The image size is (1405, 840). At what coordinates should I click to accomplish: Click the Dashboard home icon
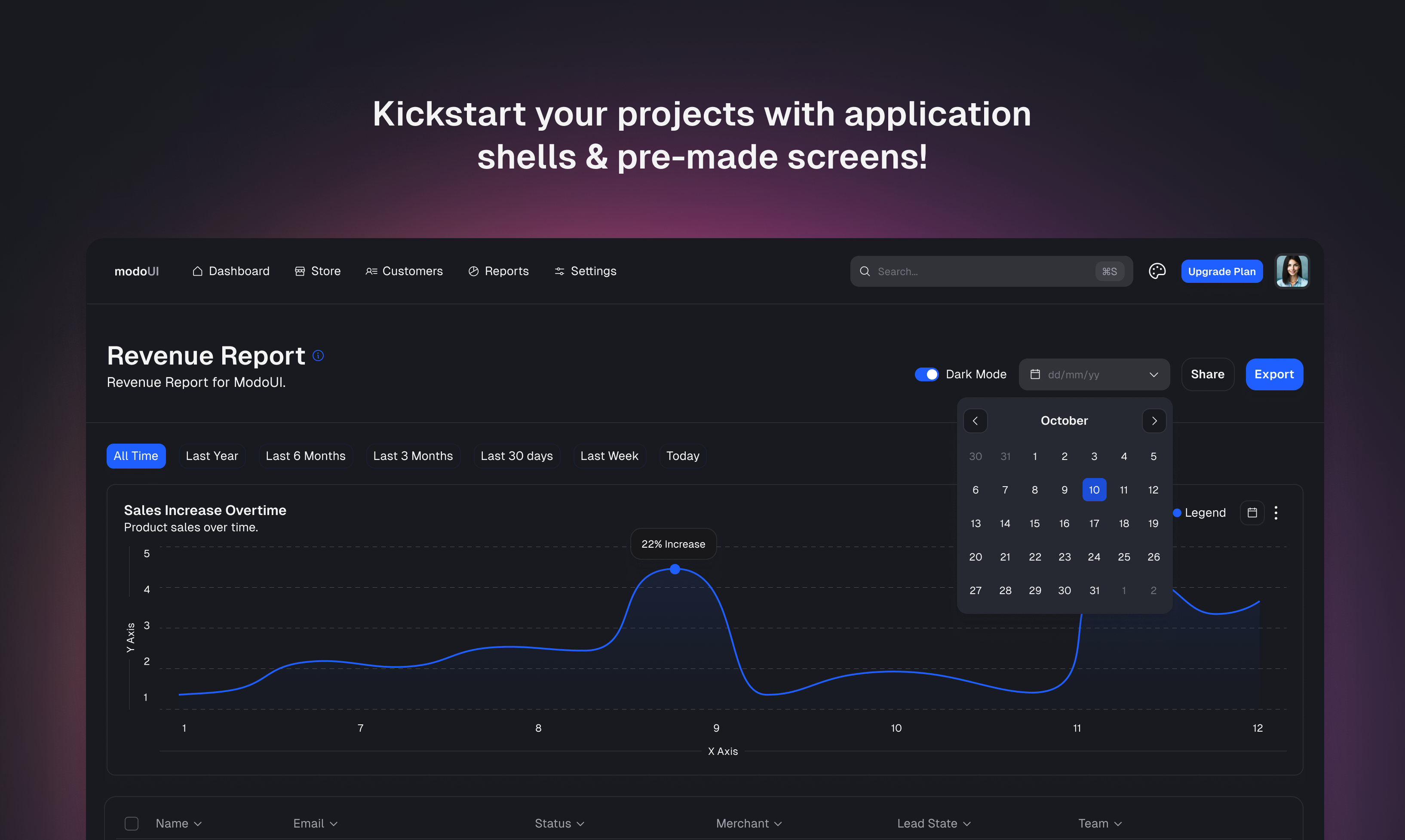point(198,271)
